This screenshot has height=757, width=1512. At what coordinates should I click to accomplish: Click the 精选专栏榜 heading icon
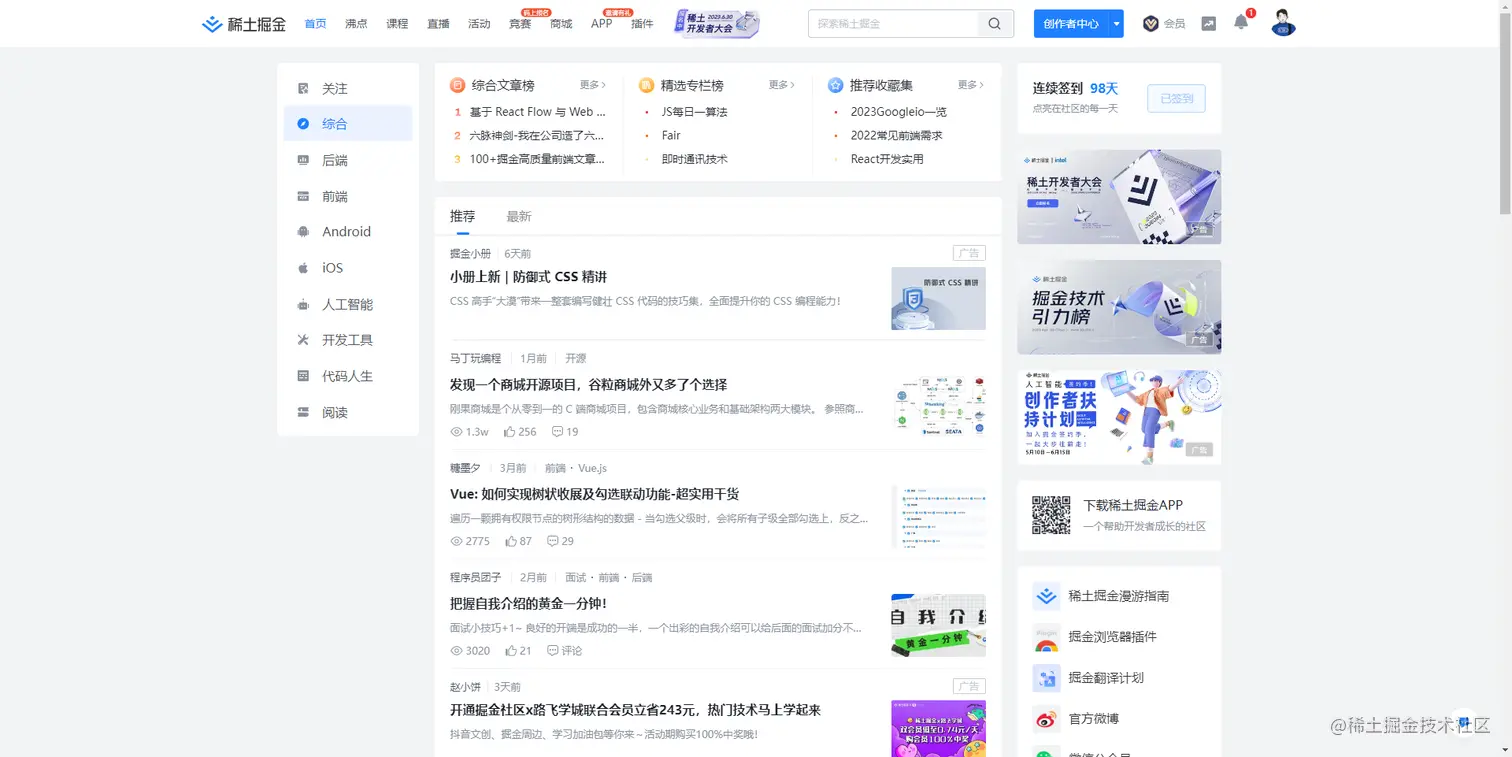(x=646, y=85)
